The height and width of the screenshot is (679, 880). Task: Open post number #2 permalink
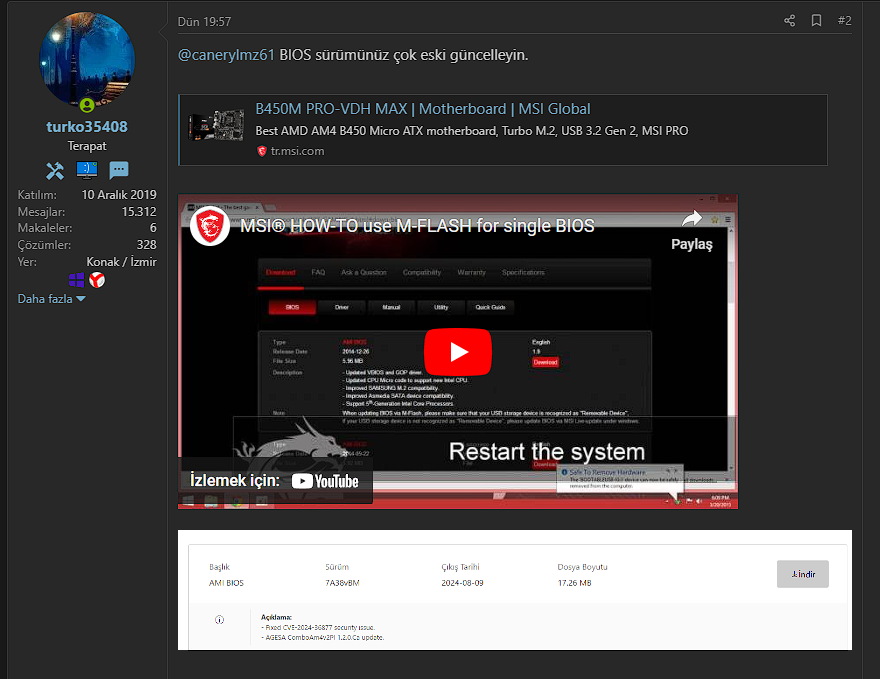(845, 21)
